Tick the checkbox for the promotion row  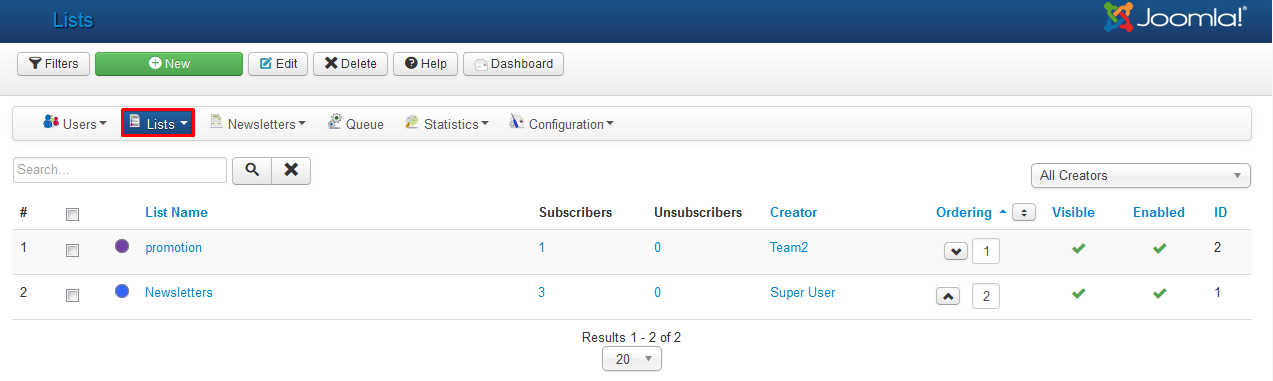72,251
